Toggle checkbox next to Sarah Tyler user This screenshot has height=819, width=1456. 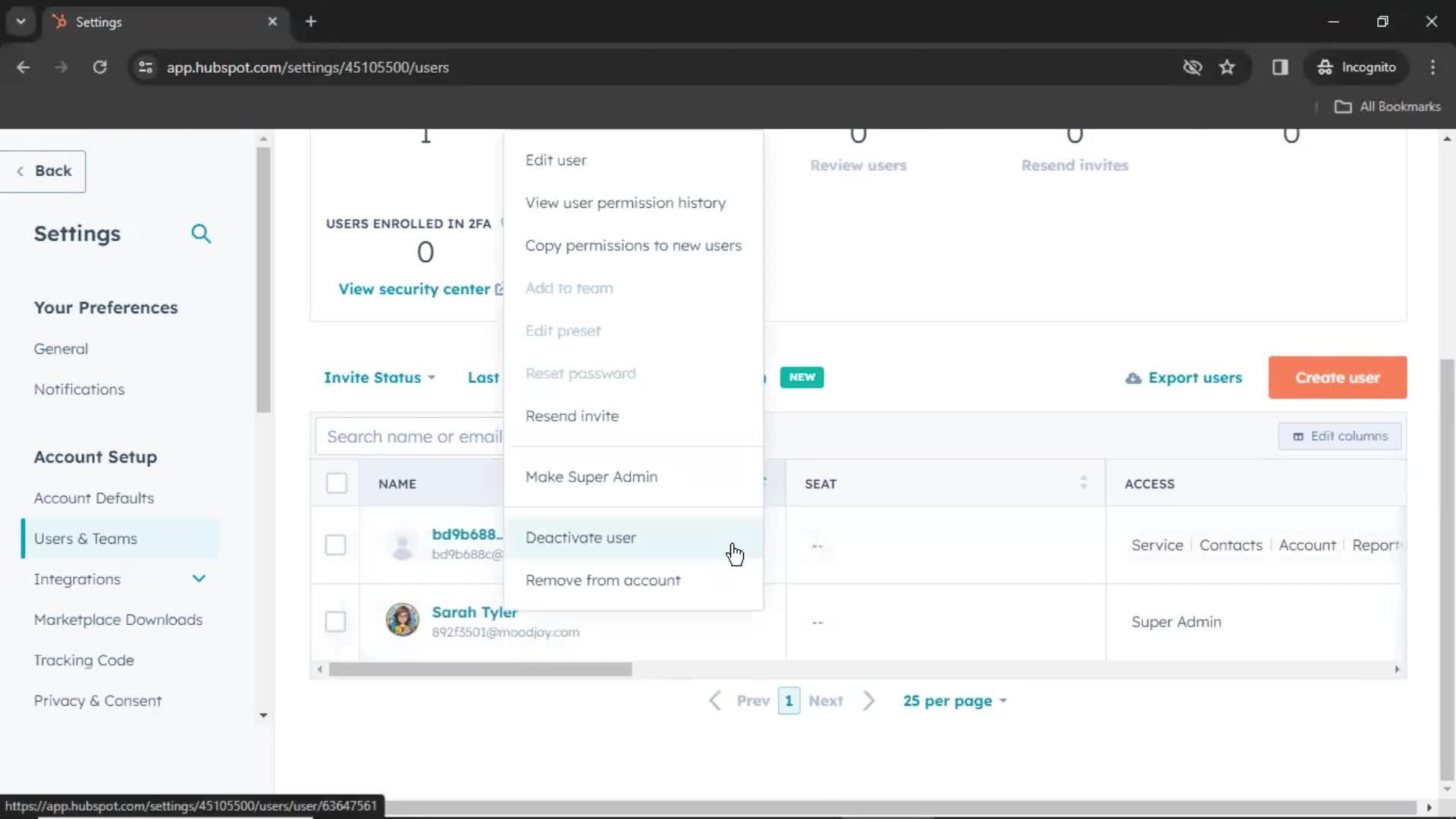point(336,620)
